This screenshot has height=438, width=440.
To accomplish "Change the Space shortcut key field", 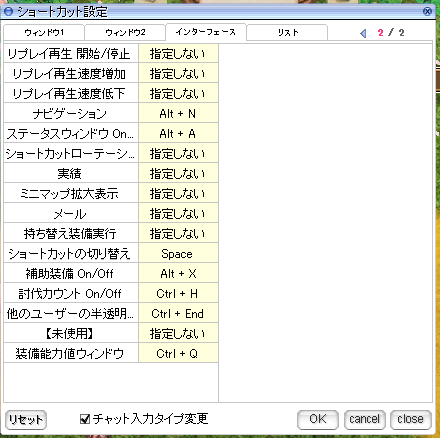I will point(178,254).
